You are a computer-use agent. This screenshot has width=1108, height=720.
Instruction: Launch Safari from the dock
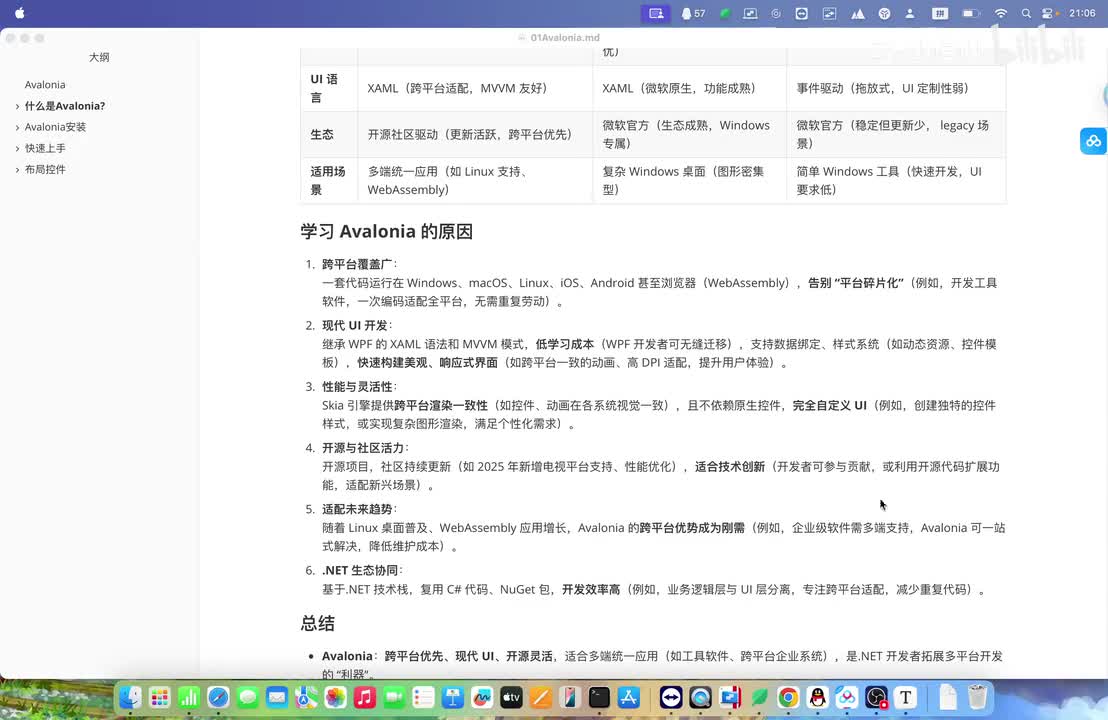click(x=218, y=697)
